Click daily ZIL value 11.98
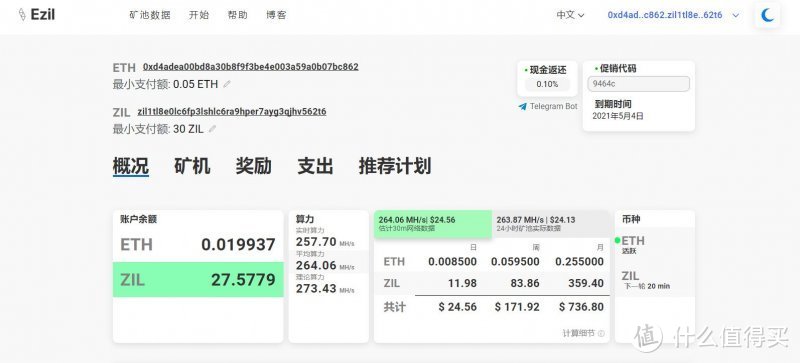Screen dimensions: 800x363 (463, 283)
